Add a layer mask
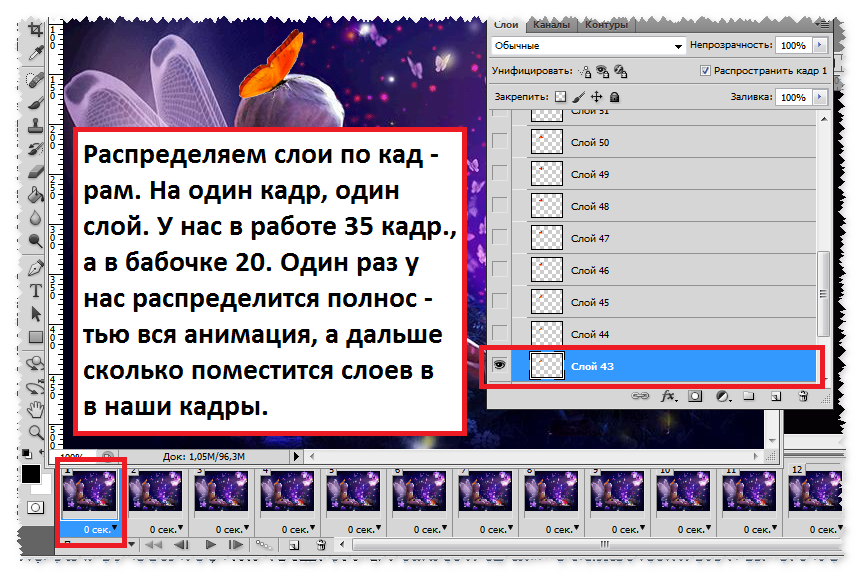This screenshot has height=579, width=862. tap(695, 396)
